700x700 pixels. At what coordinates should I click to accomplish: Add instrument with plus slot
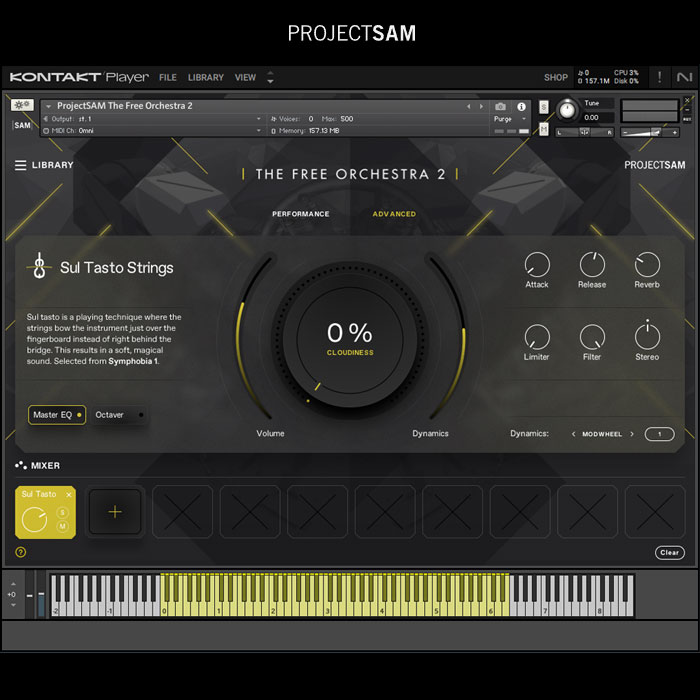pos(115,512)
